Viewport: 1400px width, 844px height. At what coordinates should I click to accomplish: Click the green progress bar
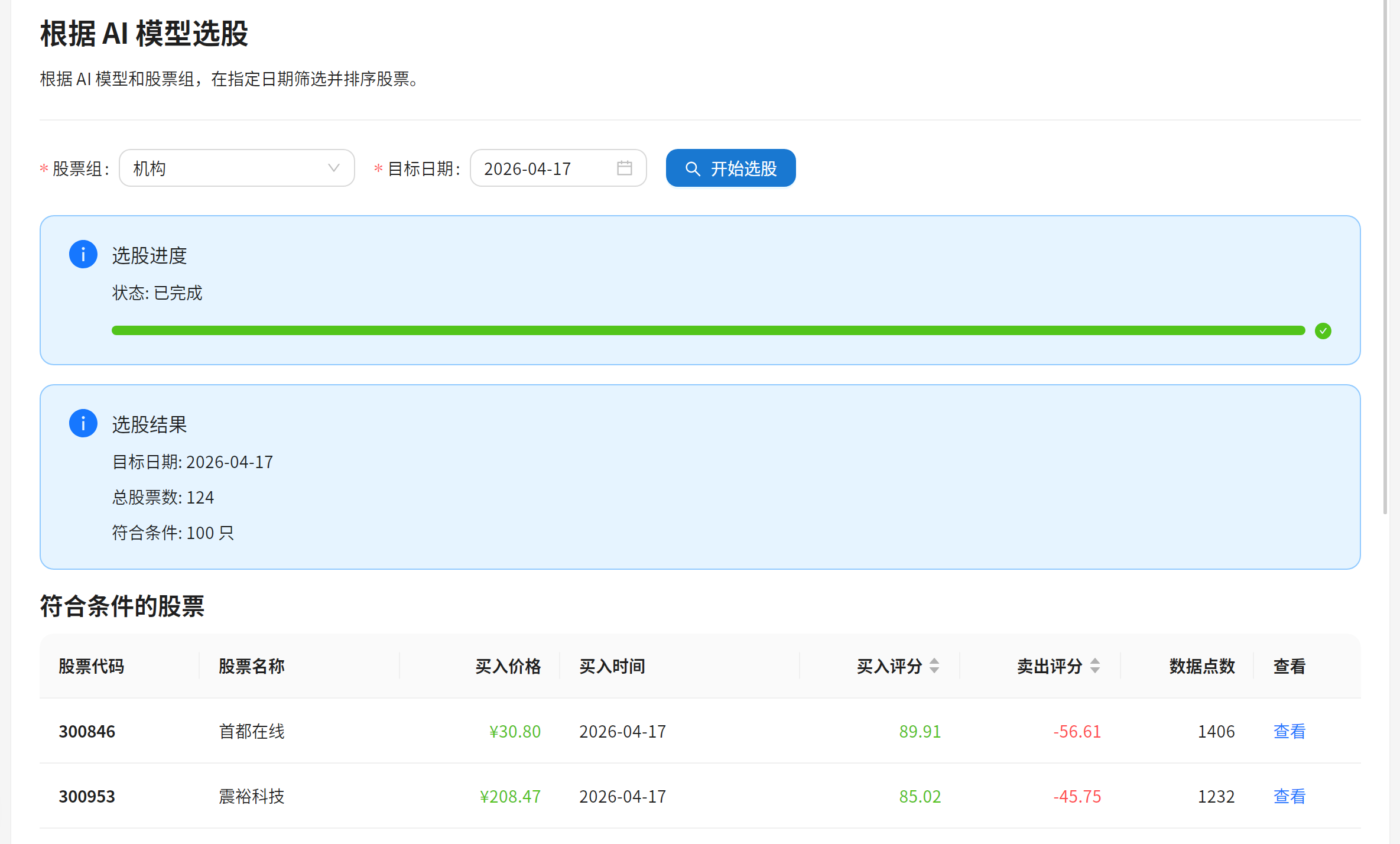[x=708, y=331]
